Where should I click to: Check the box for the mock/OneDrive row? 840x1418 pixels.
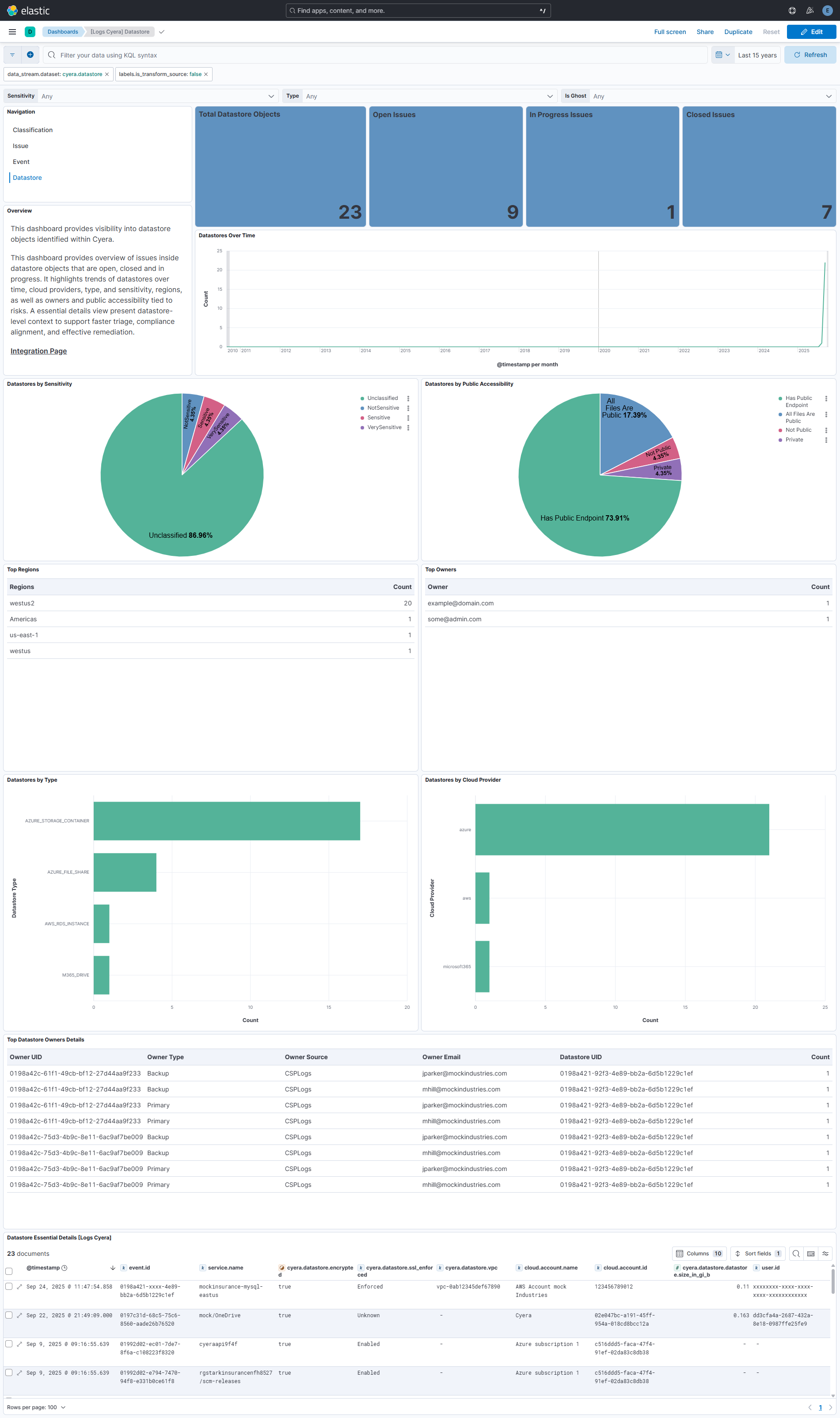[8, 1315]
